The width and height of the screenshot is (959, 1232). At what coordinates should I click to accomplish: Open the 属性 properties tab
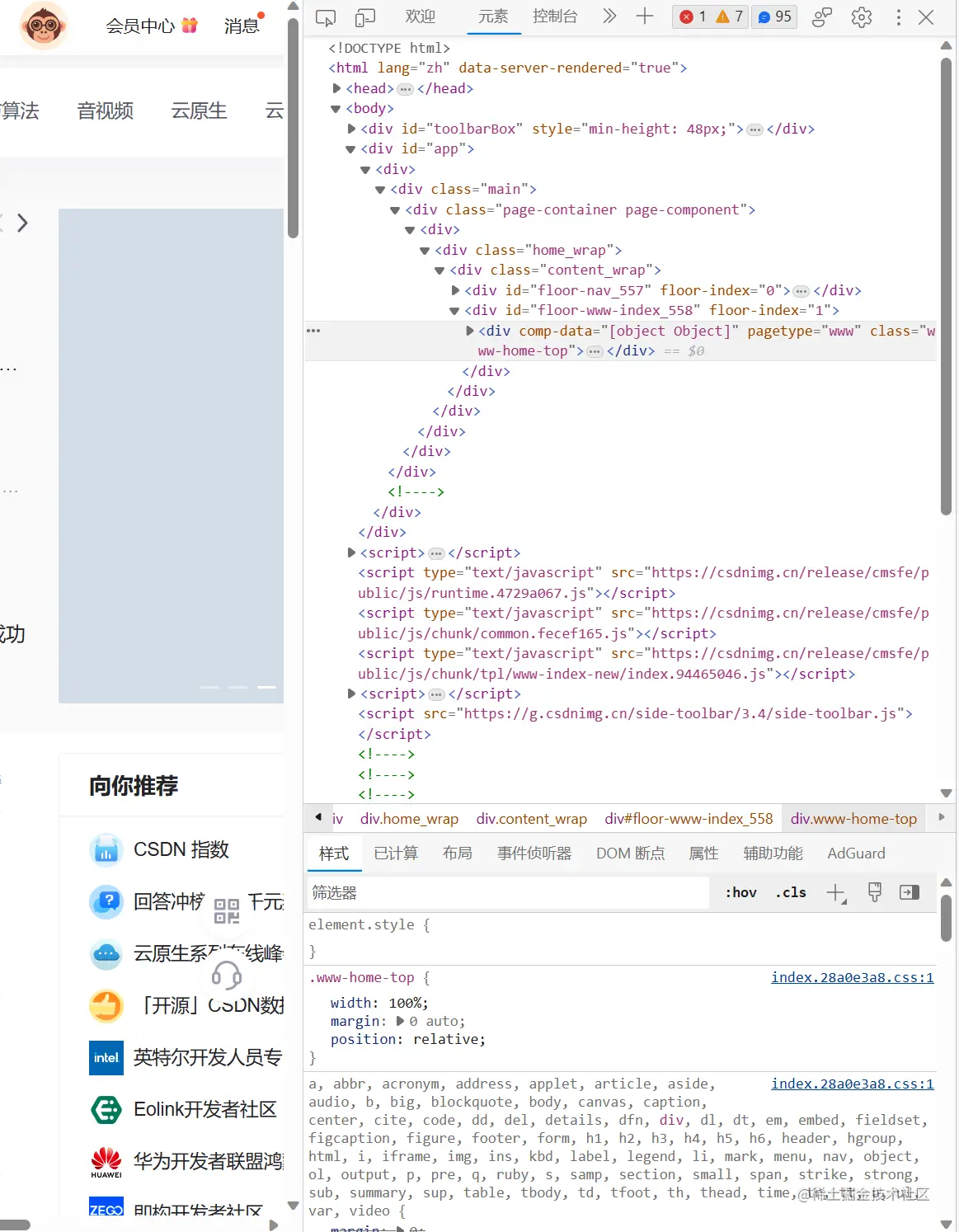[x=703, y=853]
